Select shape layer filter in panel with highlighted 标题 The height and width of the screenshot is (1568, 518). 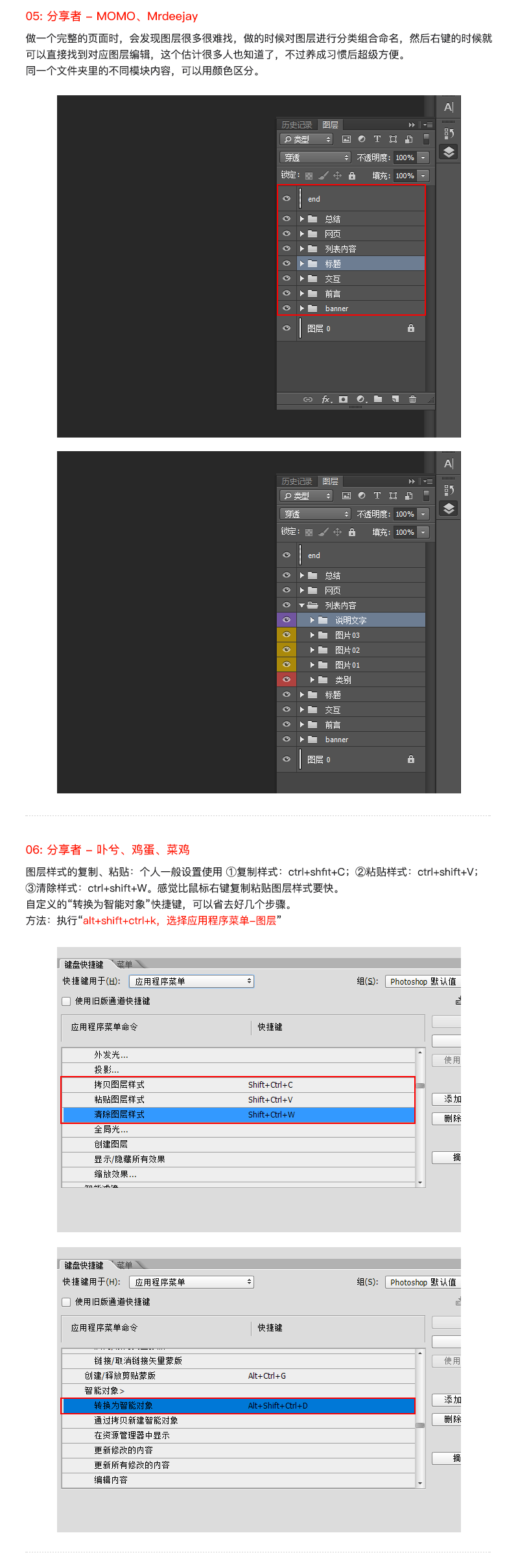[x=393, y=139]
